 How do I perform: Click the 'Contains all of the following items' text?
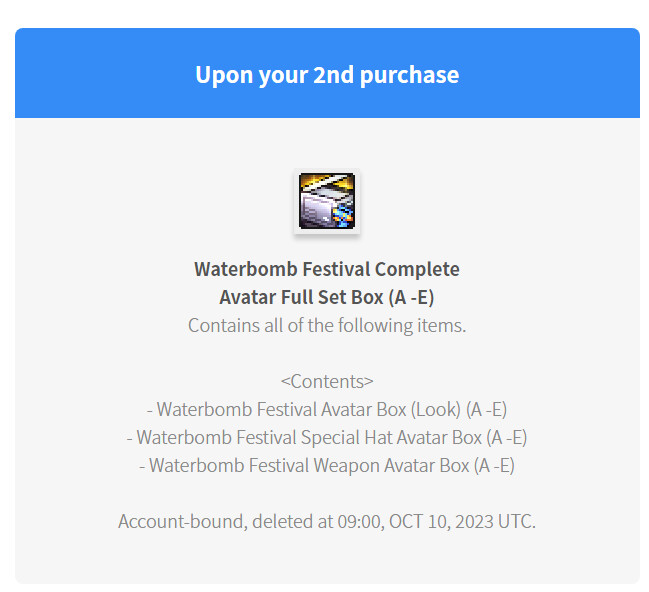tap(327, 325)
